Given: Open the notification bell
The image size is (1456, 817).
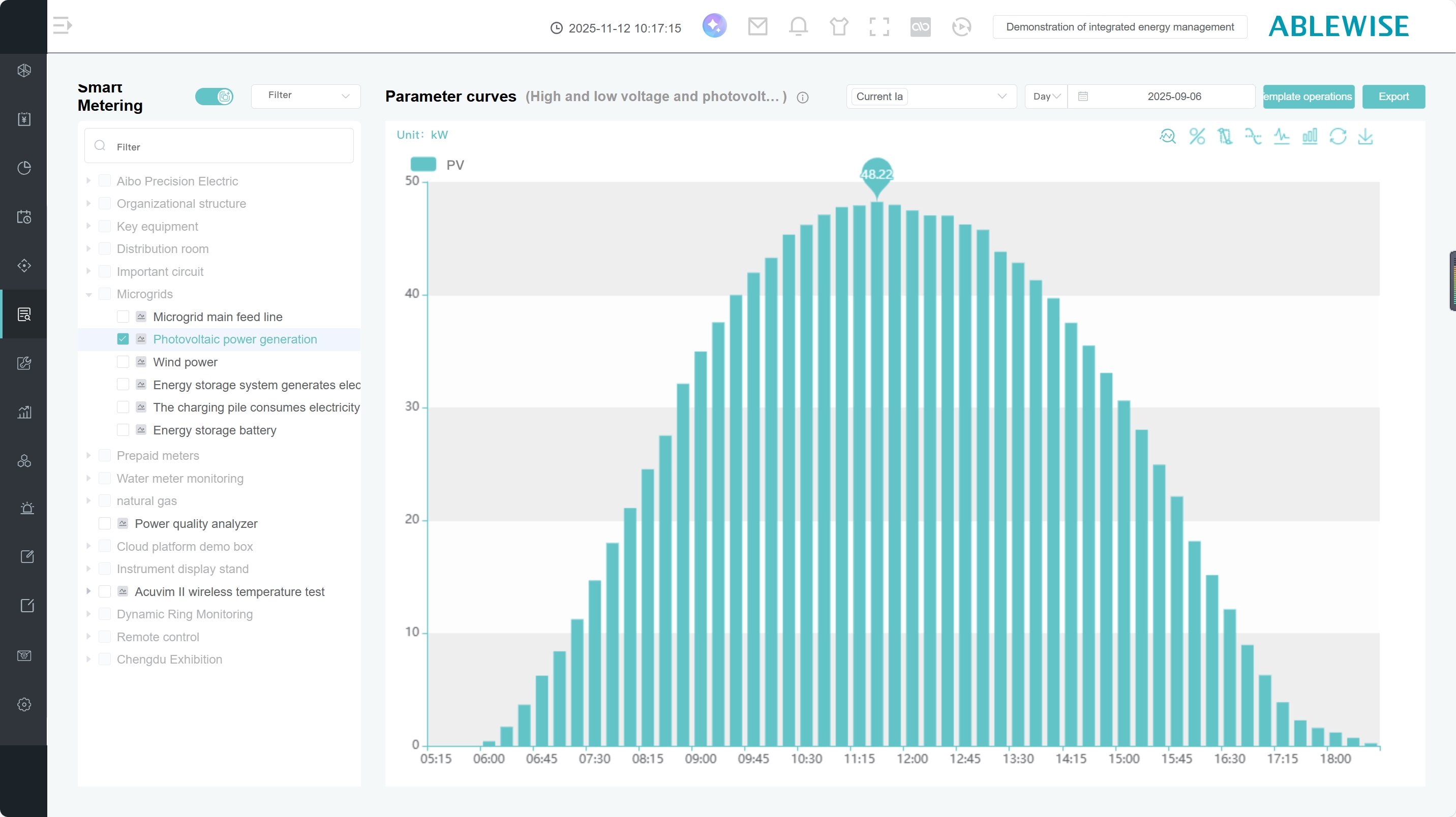Looking at the screenshot, I should point(798,26).
